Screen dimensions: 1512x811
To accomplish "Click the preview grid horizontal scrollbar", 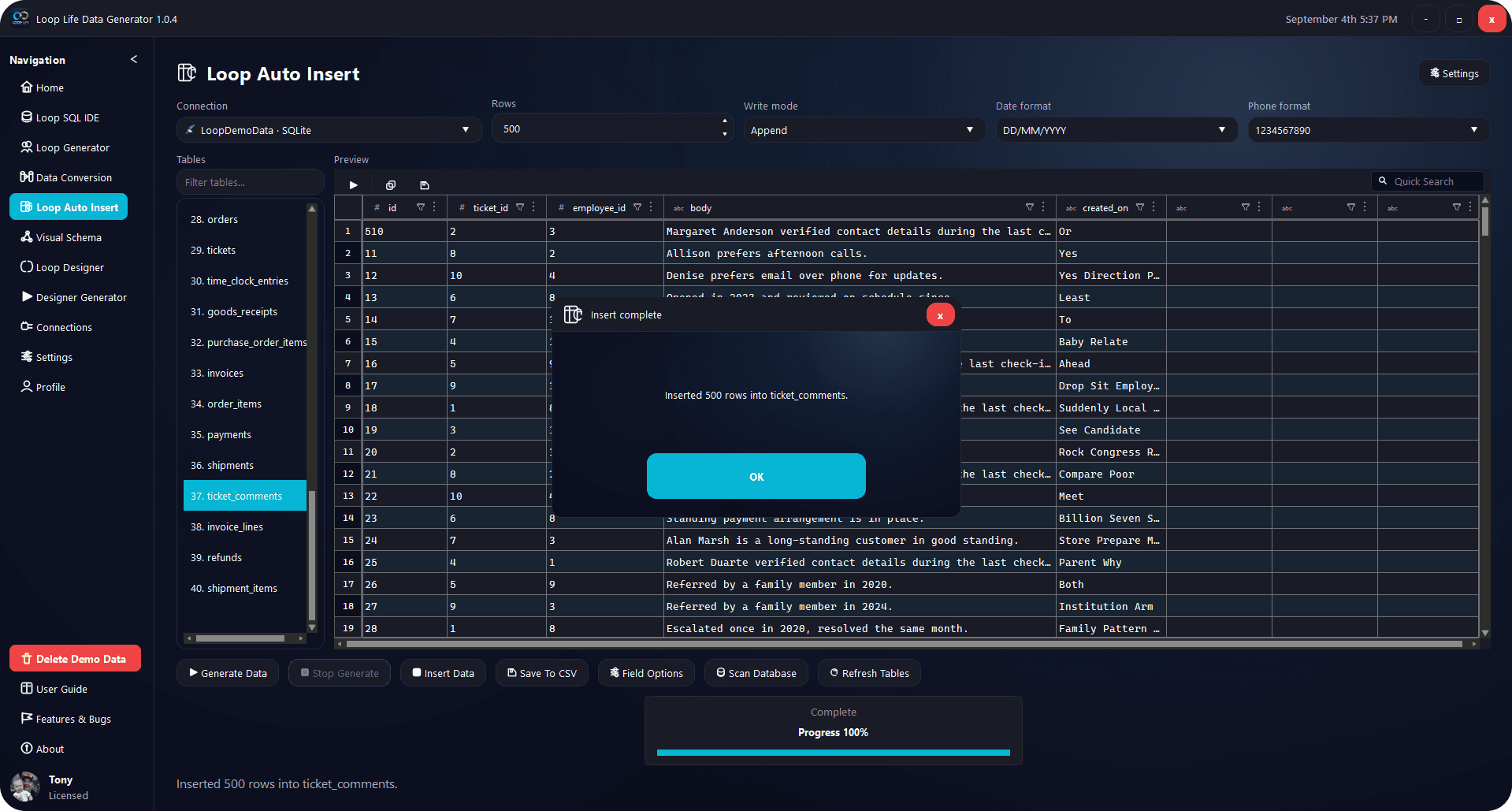I will point(906,644).
